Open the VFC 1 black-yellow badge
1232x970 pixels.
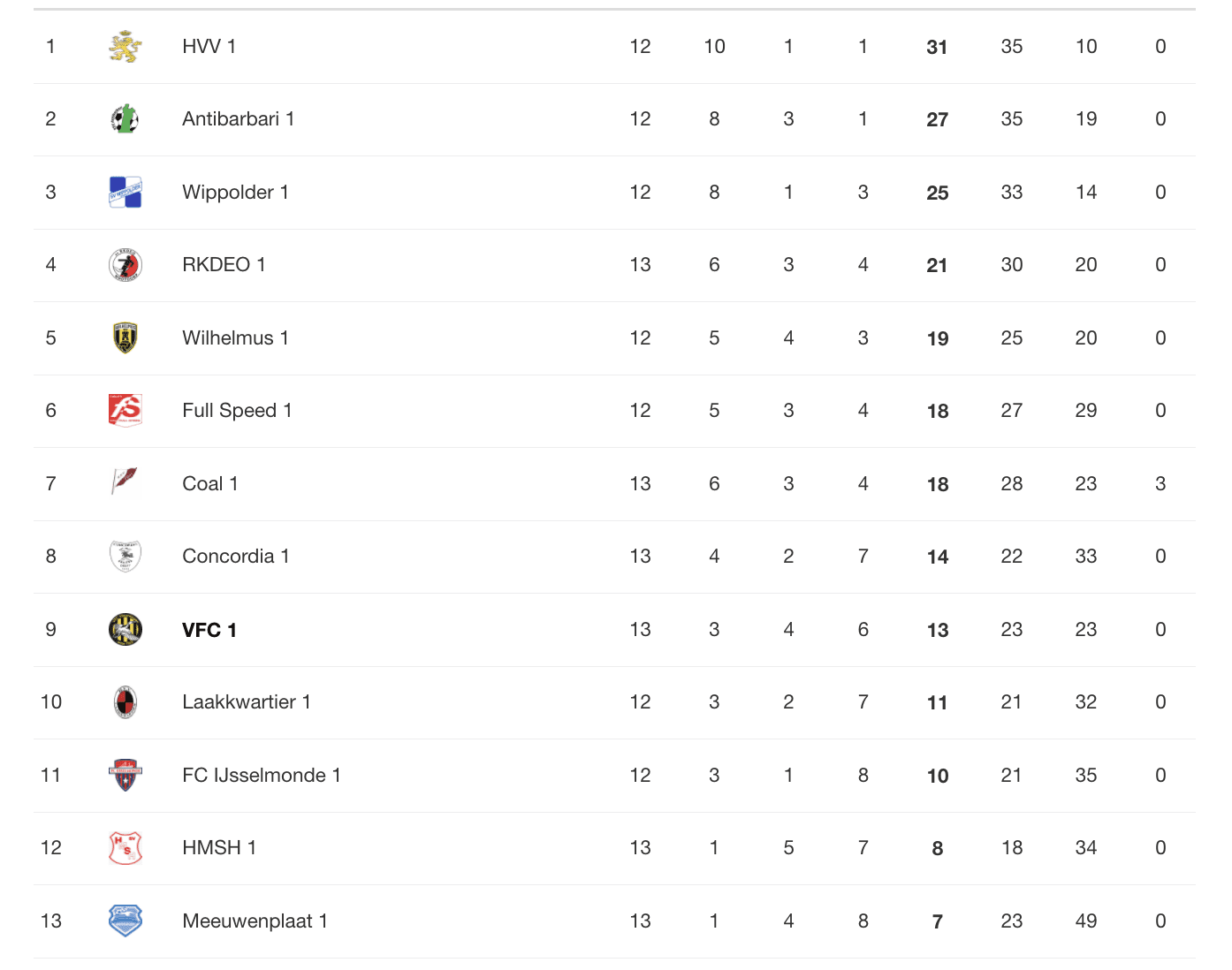coord(125,629)
